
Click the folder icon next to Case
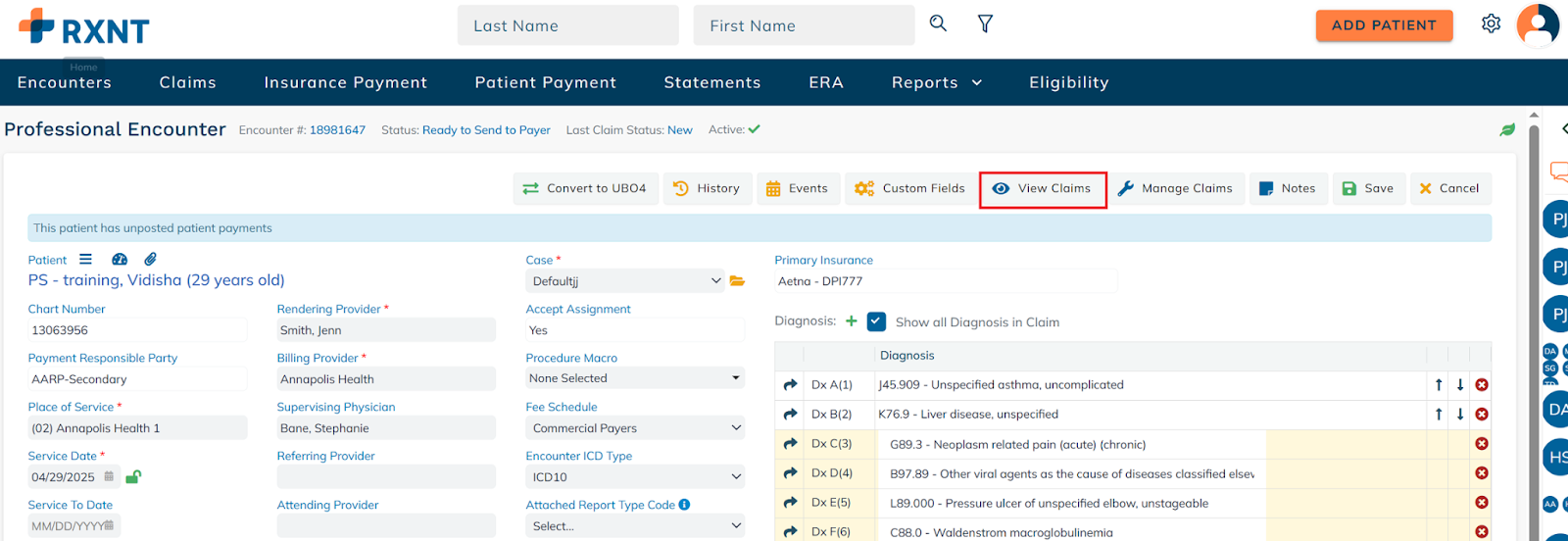(737, 281)
